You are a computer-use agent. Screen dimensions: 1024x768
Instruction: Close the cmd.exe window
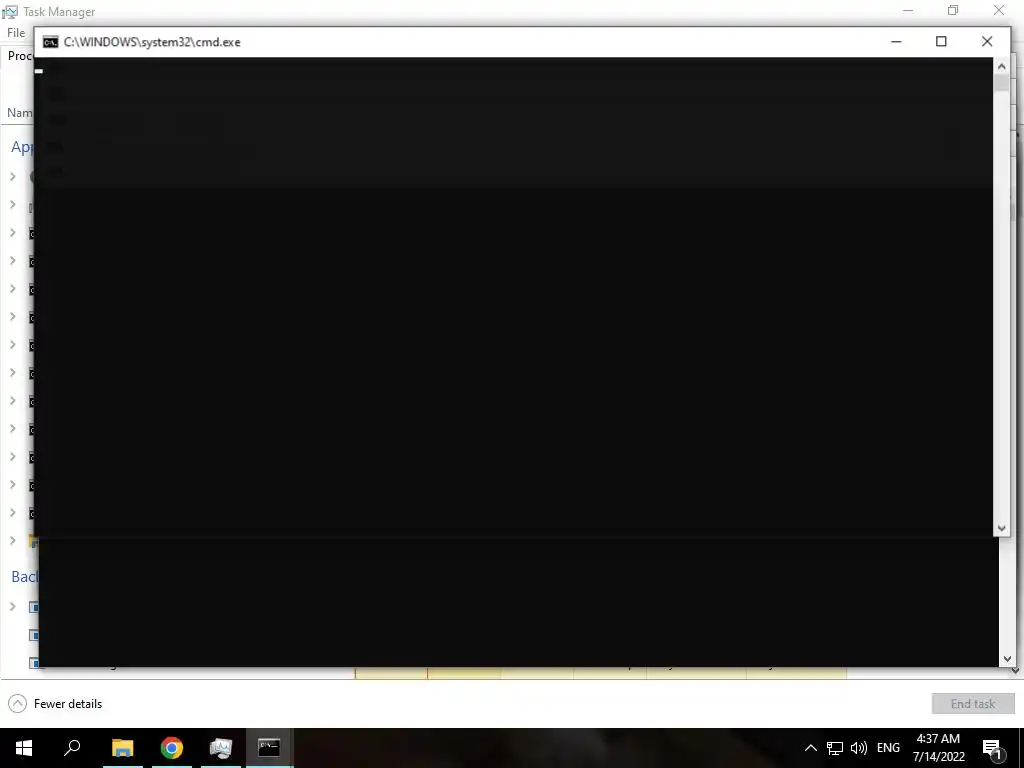pyautogui.click(x=987, y=42)
